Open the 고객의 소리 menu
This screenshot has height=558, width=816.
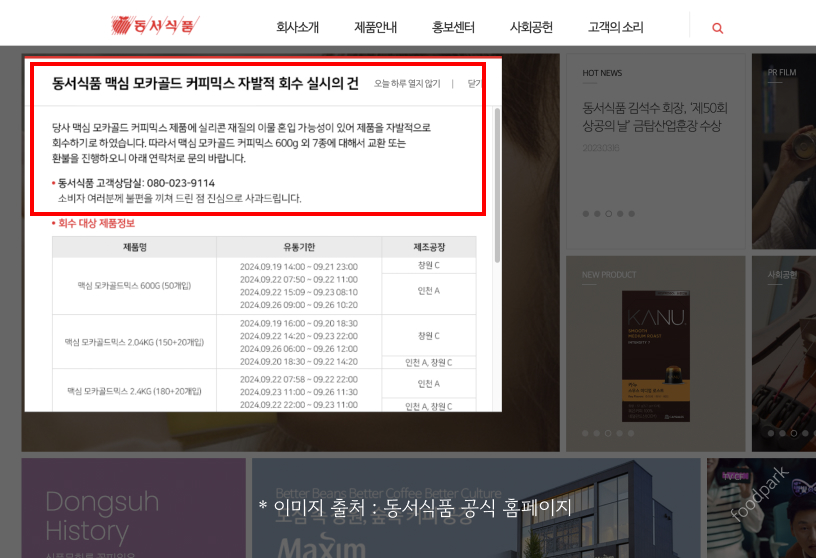click(x=616, y=27)
